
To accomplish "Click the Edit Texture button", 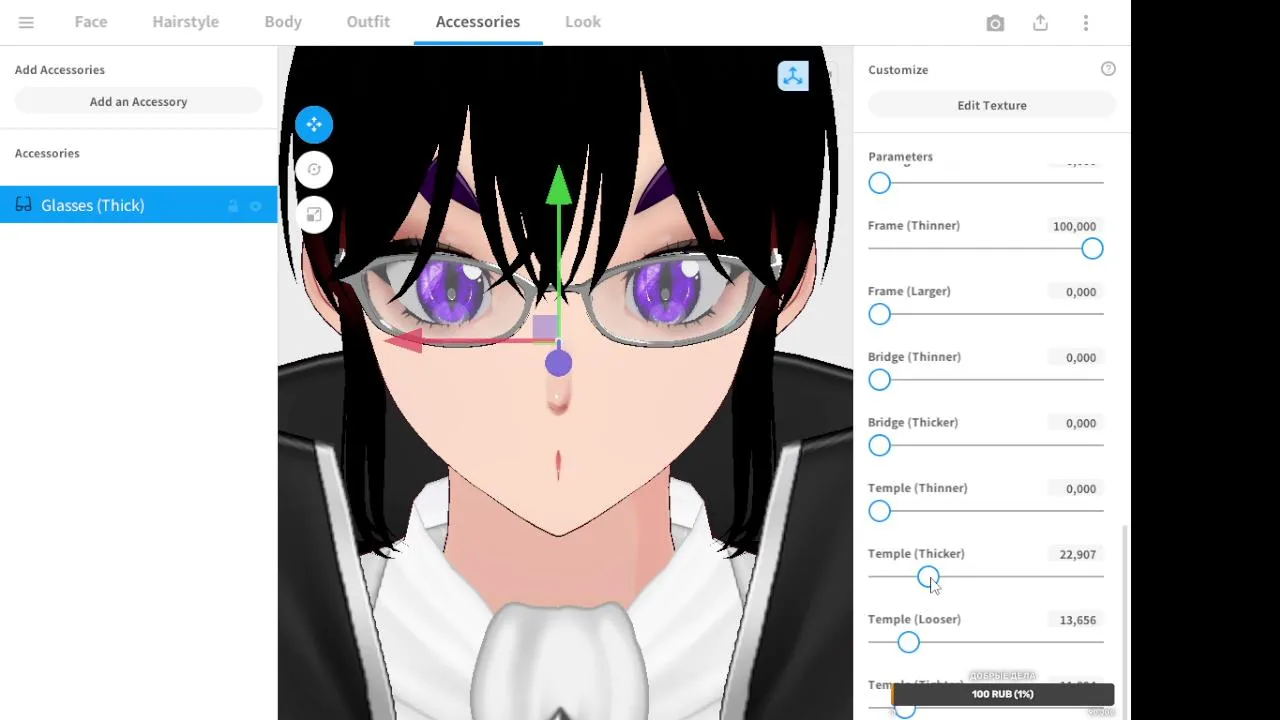I will coord(992,105).
